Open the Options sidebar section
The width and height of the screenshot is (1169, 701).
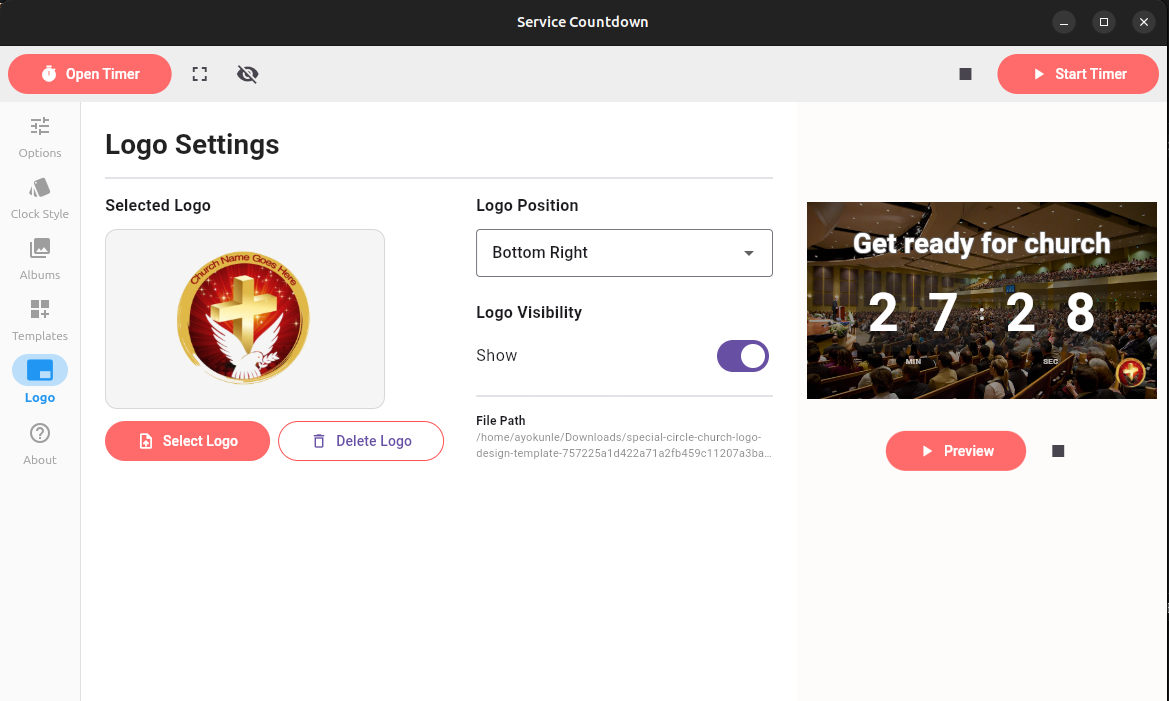(40, 137)
